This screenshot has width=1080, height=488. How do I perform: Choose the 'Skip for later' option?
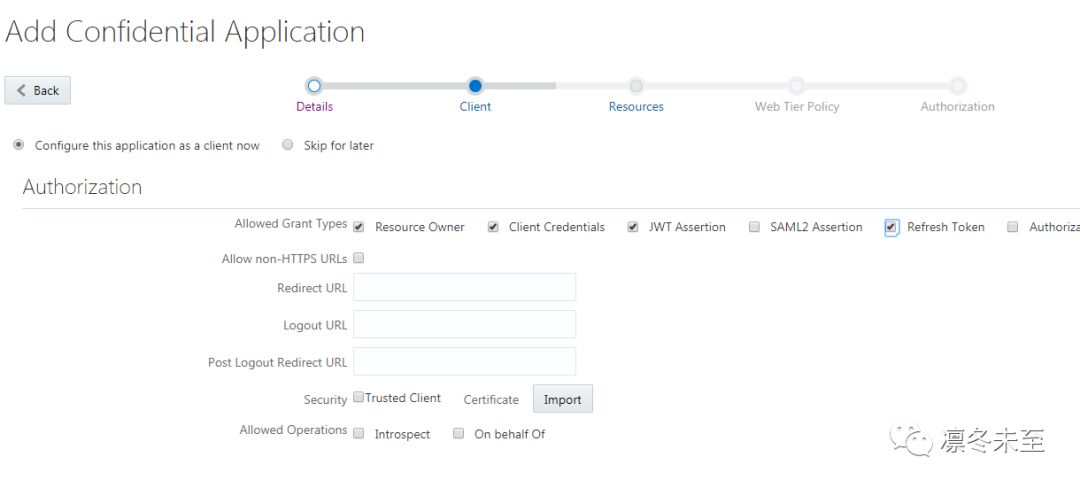click(288, 145)
